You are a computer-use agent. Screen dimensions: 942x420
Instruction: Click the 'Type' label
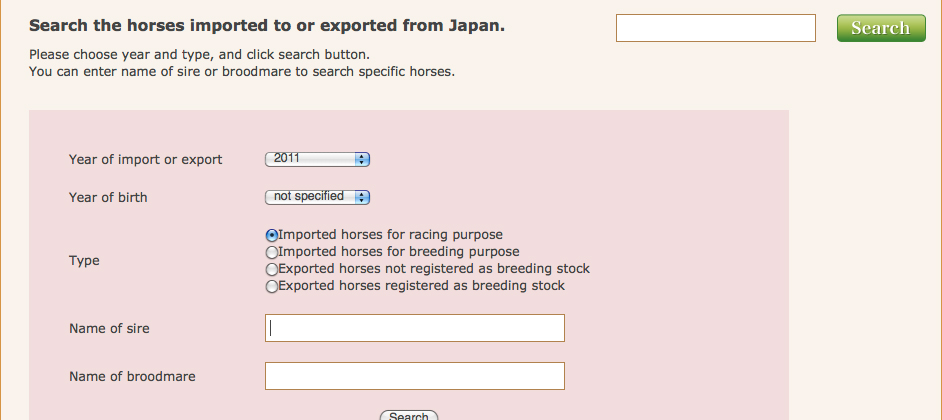[84, 261]
